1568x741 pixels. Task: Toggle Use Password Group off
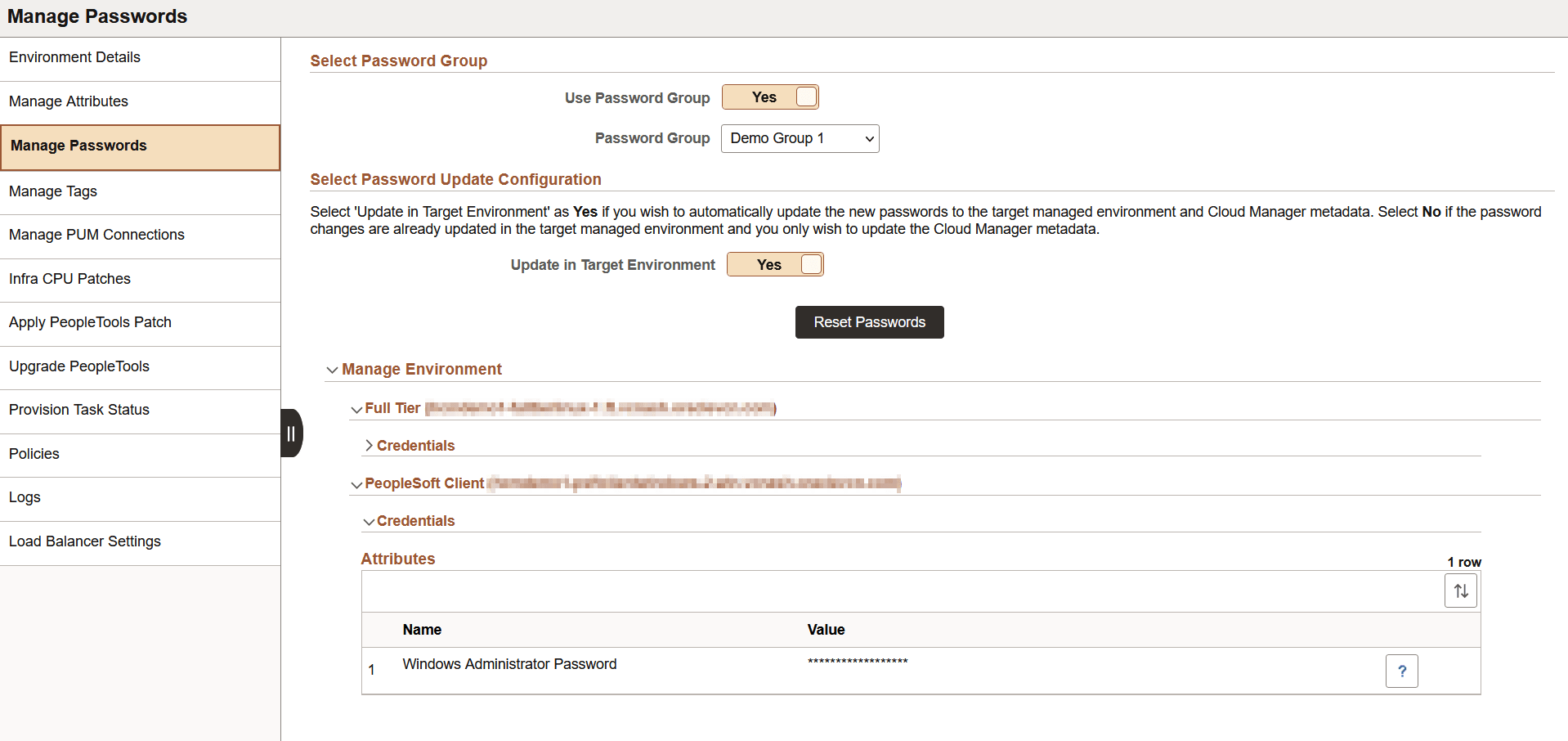769,97
